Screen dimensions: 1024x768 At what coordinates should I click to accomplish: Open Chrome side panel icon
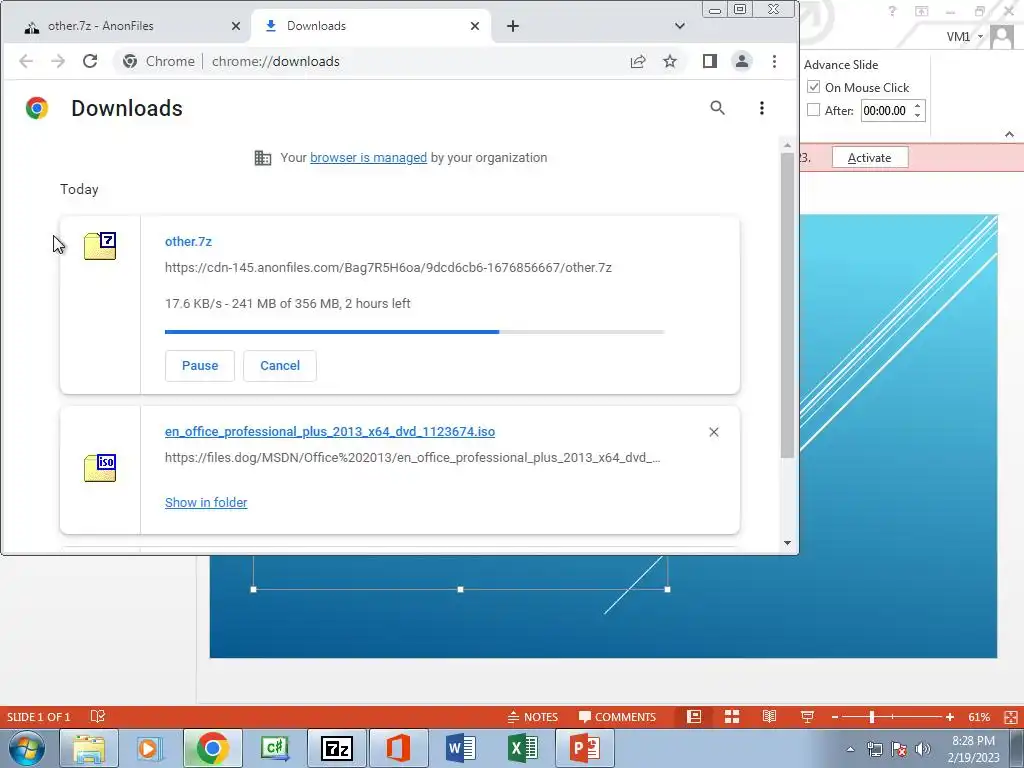coord(710,61)
